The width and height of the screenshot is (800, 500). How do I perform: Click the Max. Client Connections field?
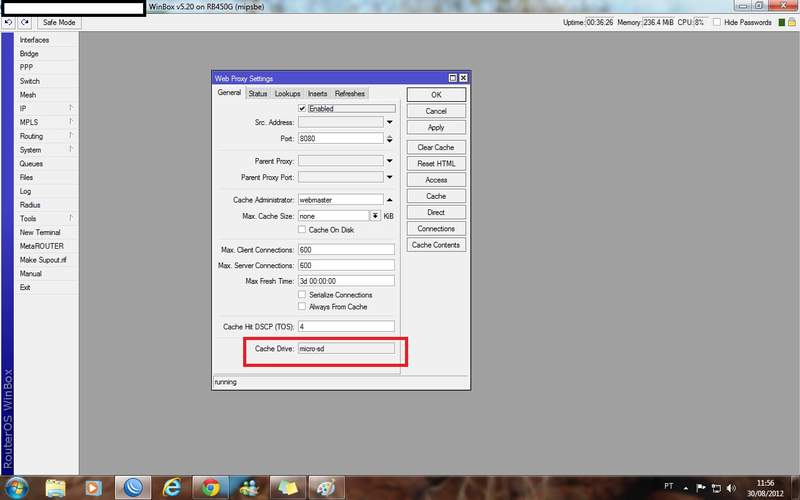pos(346,249)
